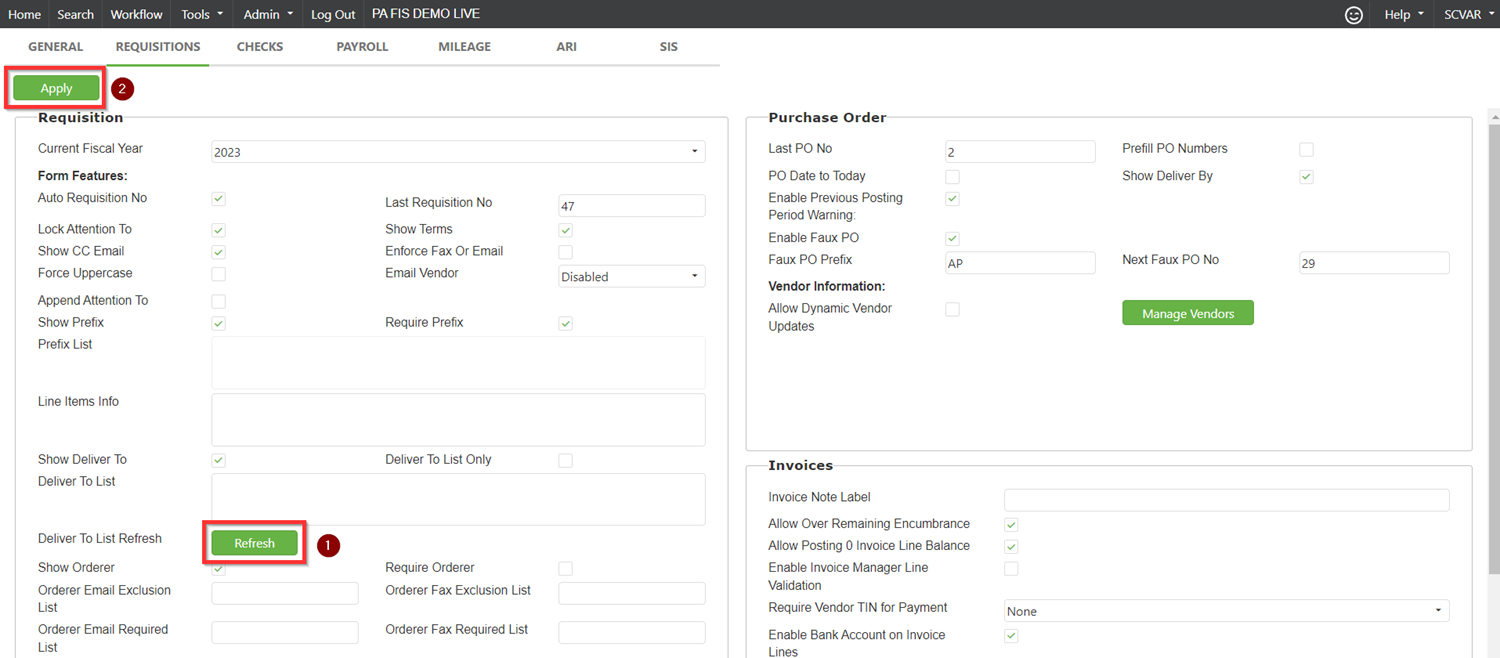Expand the Admin menu
Image resolution: width=1500 pixels, height=658 pixels.
[268, 14]
